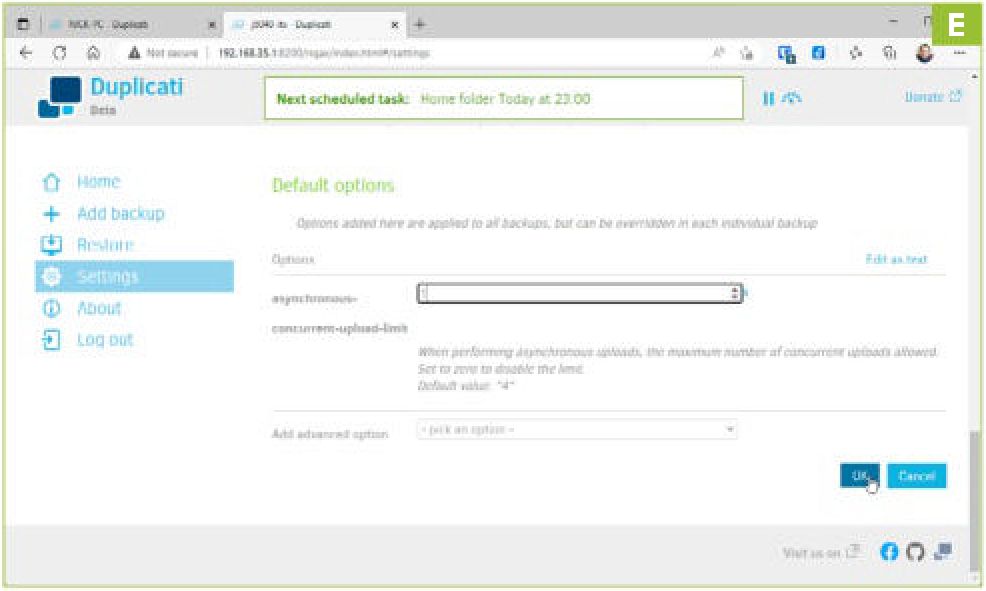This screenshot has height=591, width=986.
Task: Focus the asynchronous-concurrent-upload-limit number field
Action: click(x=579, y=293)
